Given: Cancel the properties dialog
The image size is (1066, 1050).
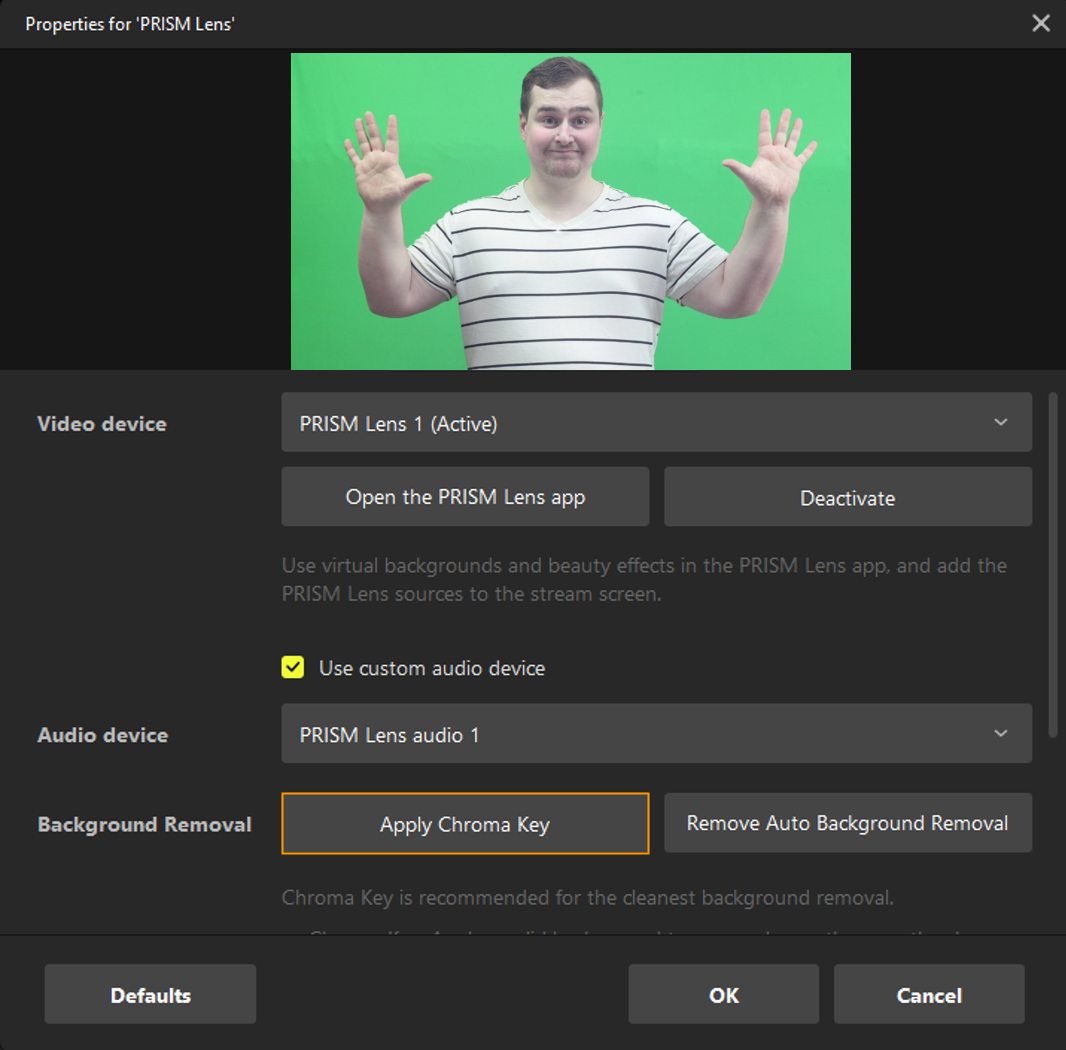Looking at the screenshot, I should [x=929, y=994].
